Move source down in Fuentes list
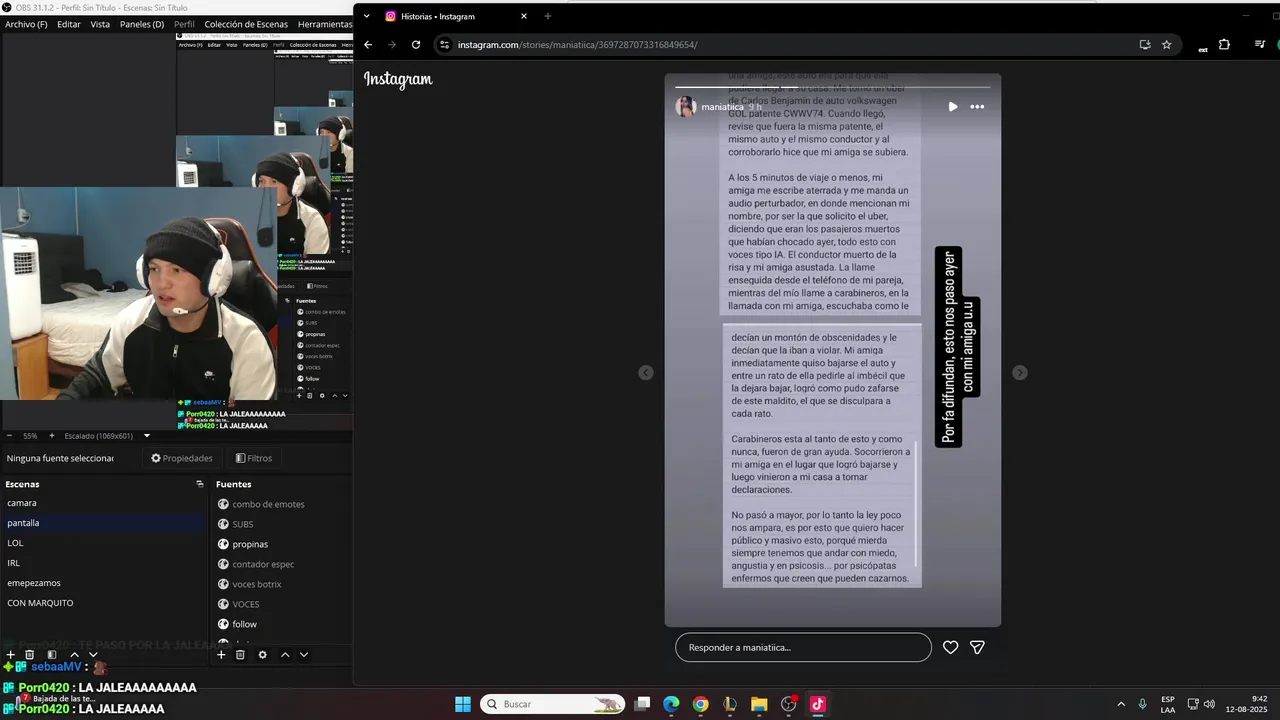 304,655
